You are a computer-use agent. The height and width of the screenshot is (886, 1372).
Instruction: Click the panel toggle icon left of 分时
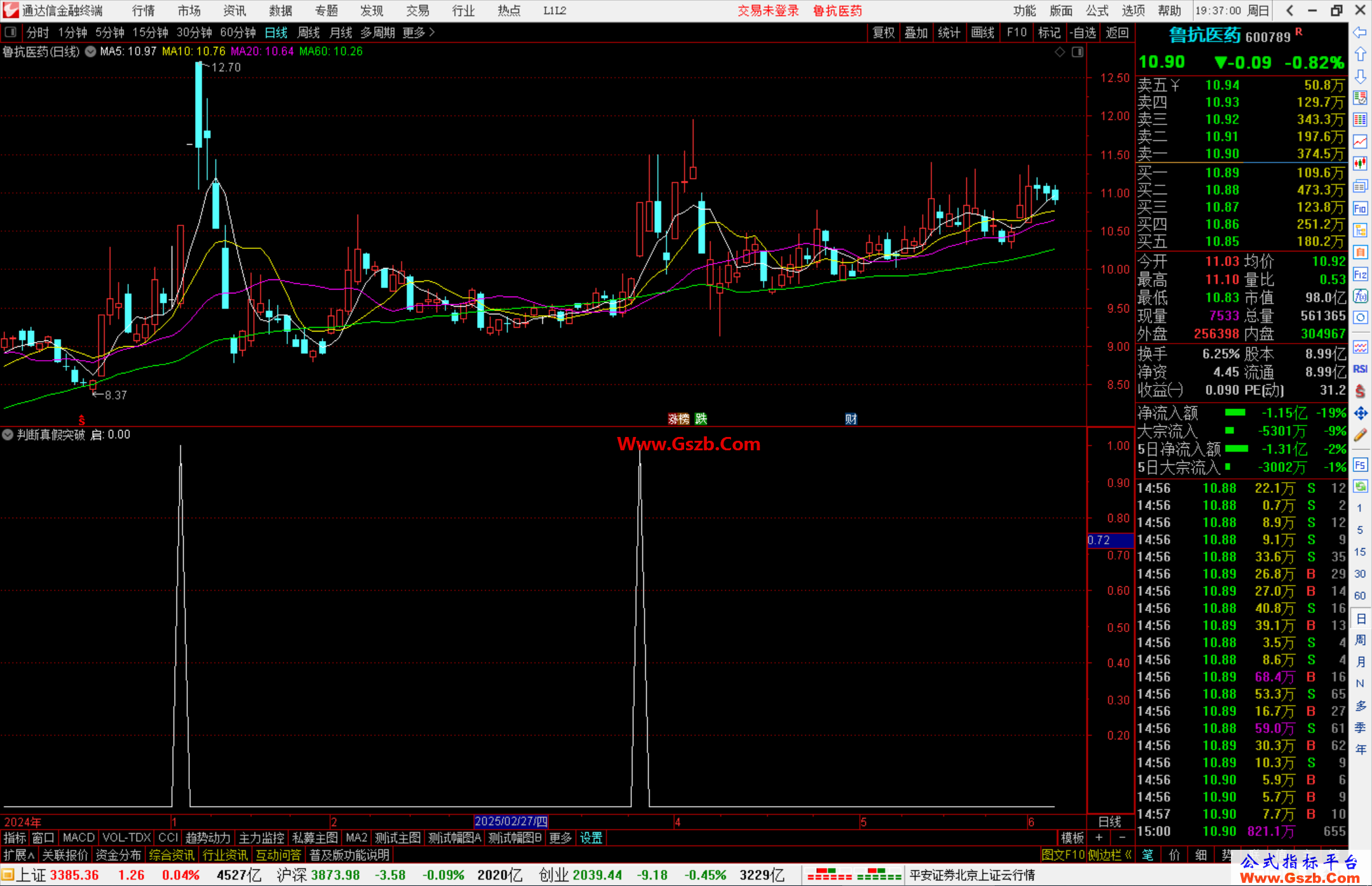click(x=11, y=32)
